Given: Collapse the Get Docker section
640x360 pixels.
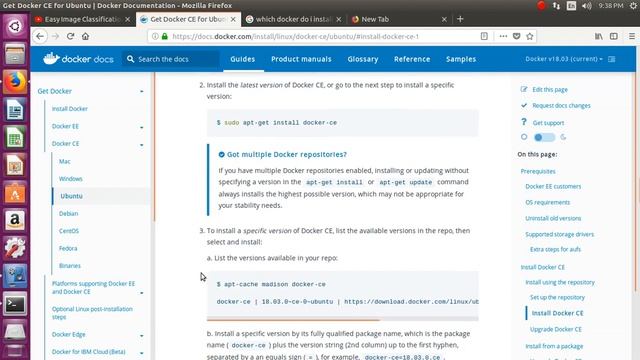Looking at the screenshot, I should pos(142,91).
